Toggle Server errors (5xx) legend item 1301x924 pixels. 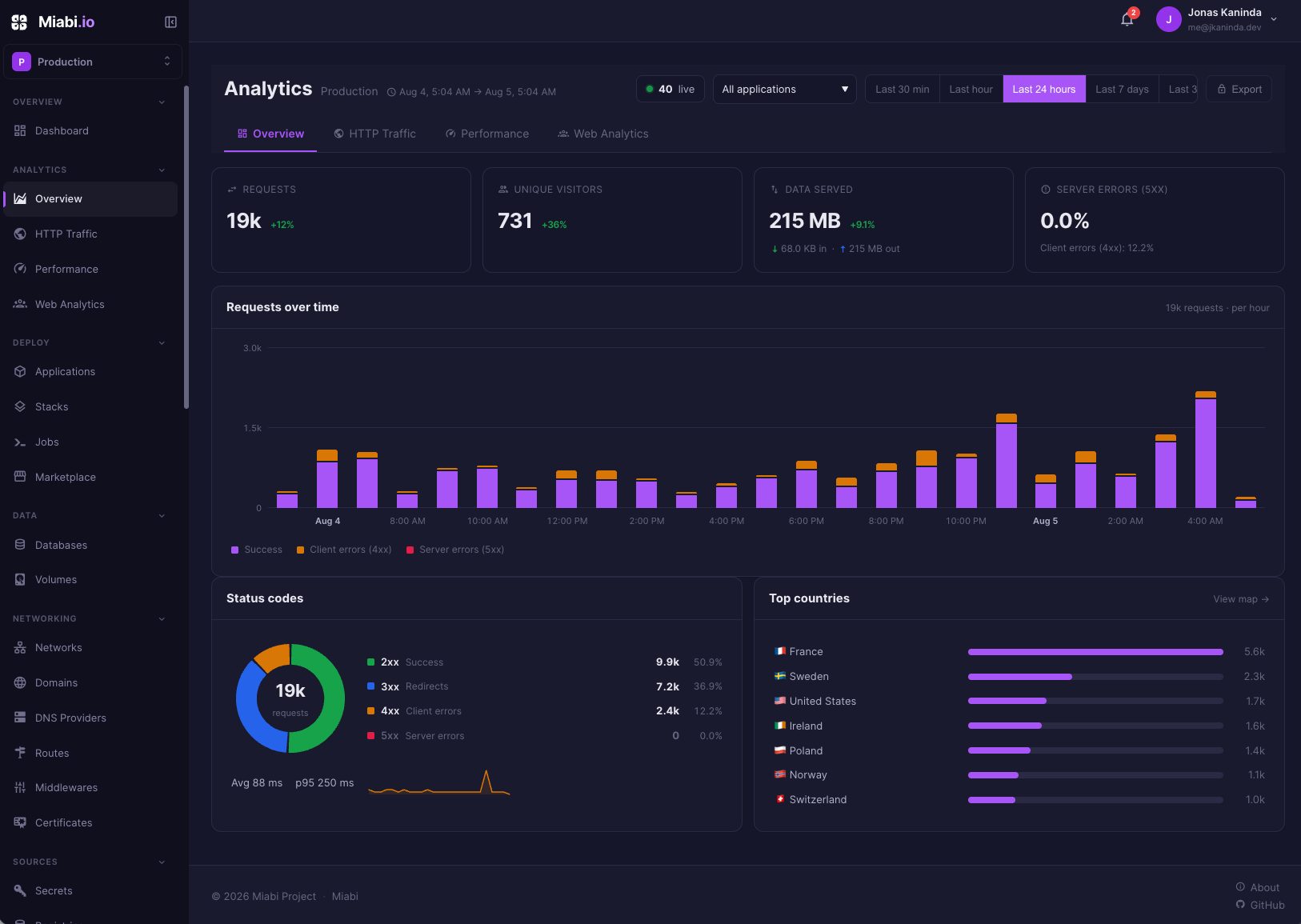coord(455,550)
